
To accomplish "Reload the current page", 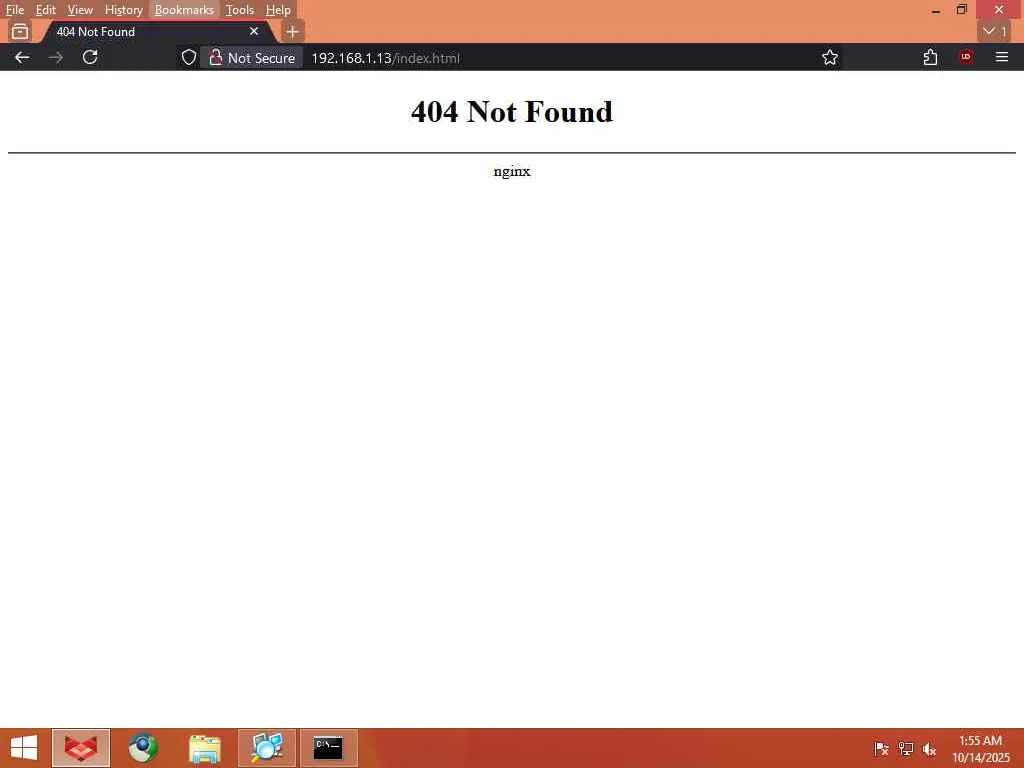I will tap(90, 57).
